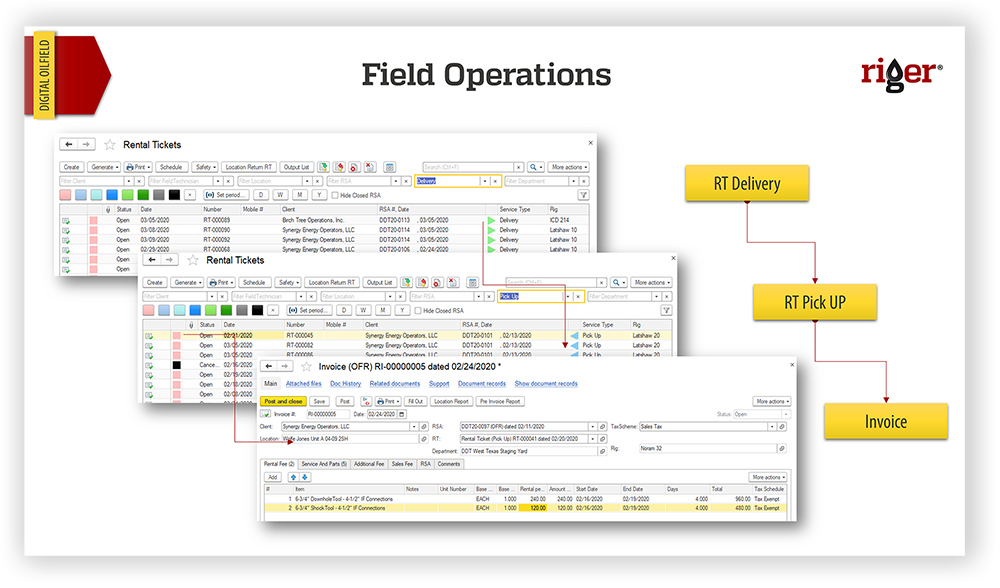Switch to the Service And Parts tab

pos(323,464)
